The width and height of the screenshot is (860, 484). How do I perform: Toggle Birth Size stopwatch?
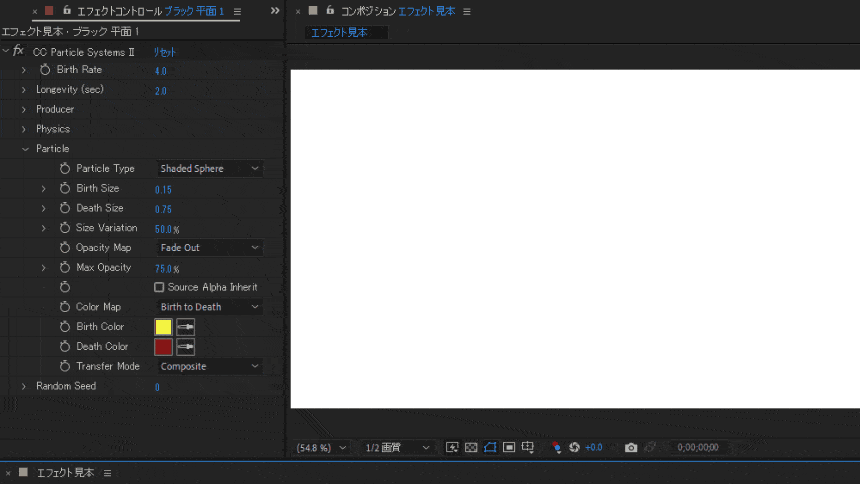point(65,188)
